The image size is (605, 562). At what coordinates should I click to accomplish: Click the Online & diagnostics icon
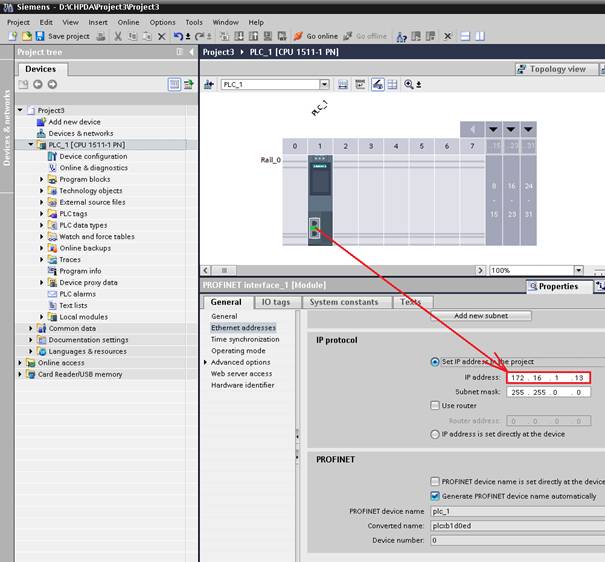click(51, 168)
